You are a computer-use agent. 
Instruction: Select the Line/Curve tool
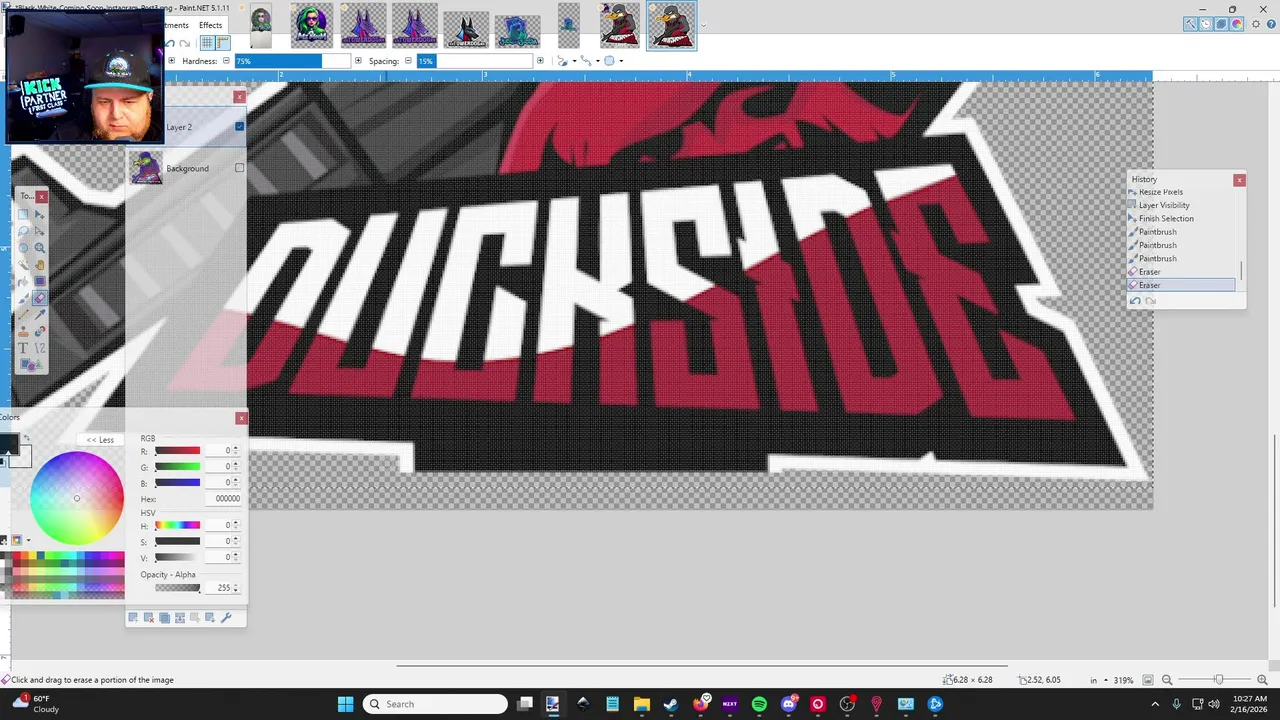(x=40, y=348)
